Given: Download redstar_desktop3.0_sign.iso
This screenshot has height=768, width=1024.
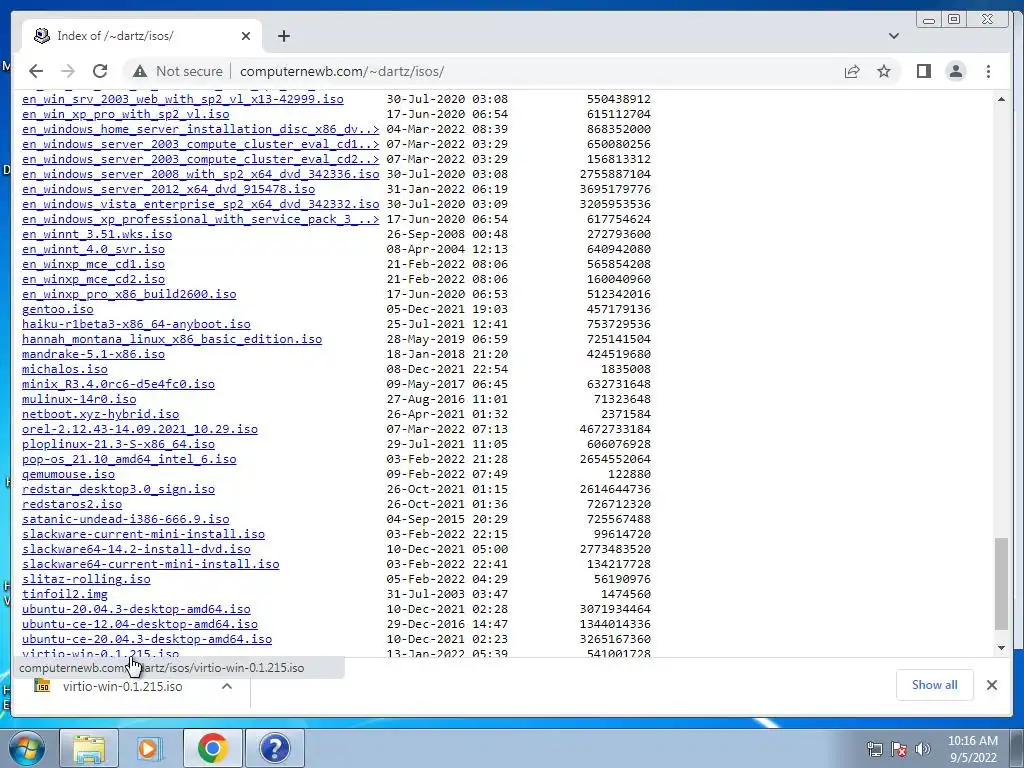Looking at the screenshot, I should 118,489.
